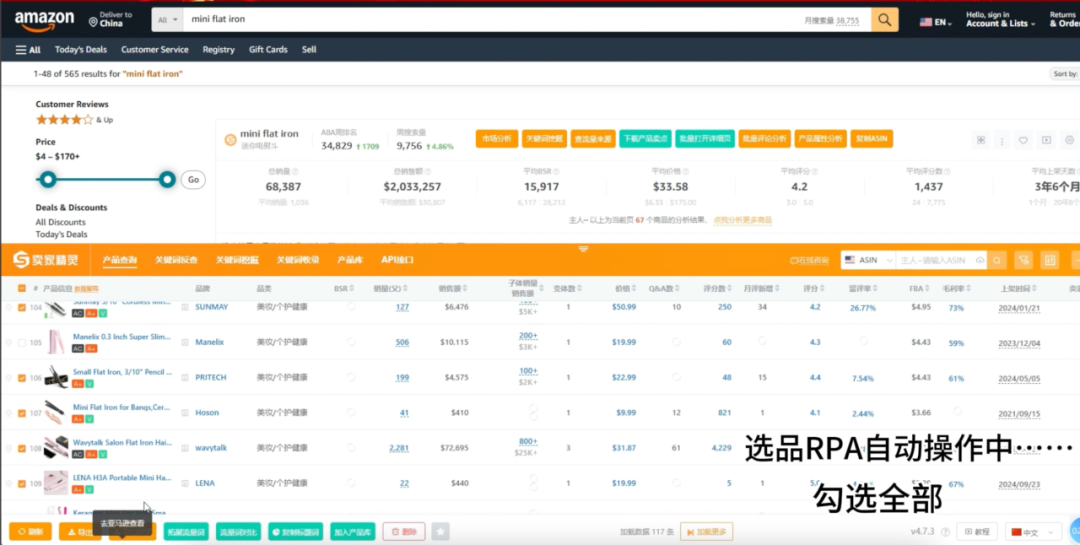This screenshot has width=1080, height=545.
Task: Click the 加入产品库 button
Action: tap(353, 531)
